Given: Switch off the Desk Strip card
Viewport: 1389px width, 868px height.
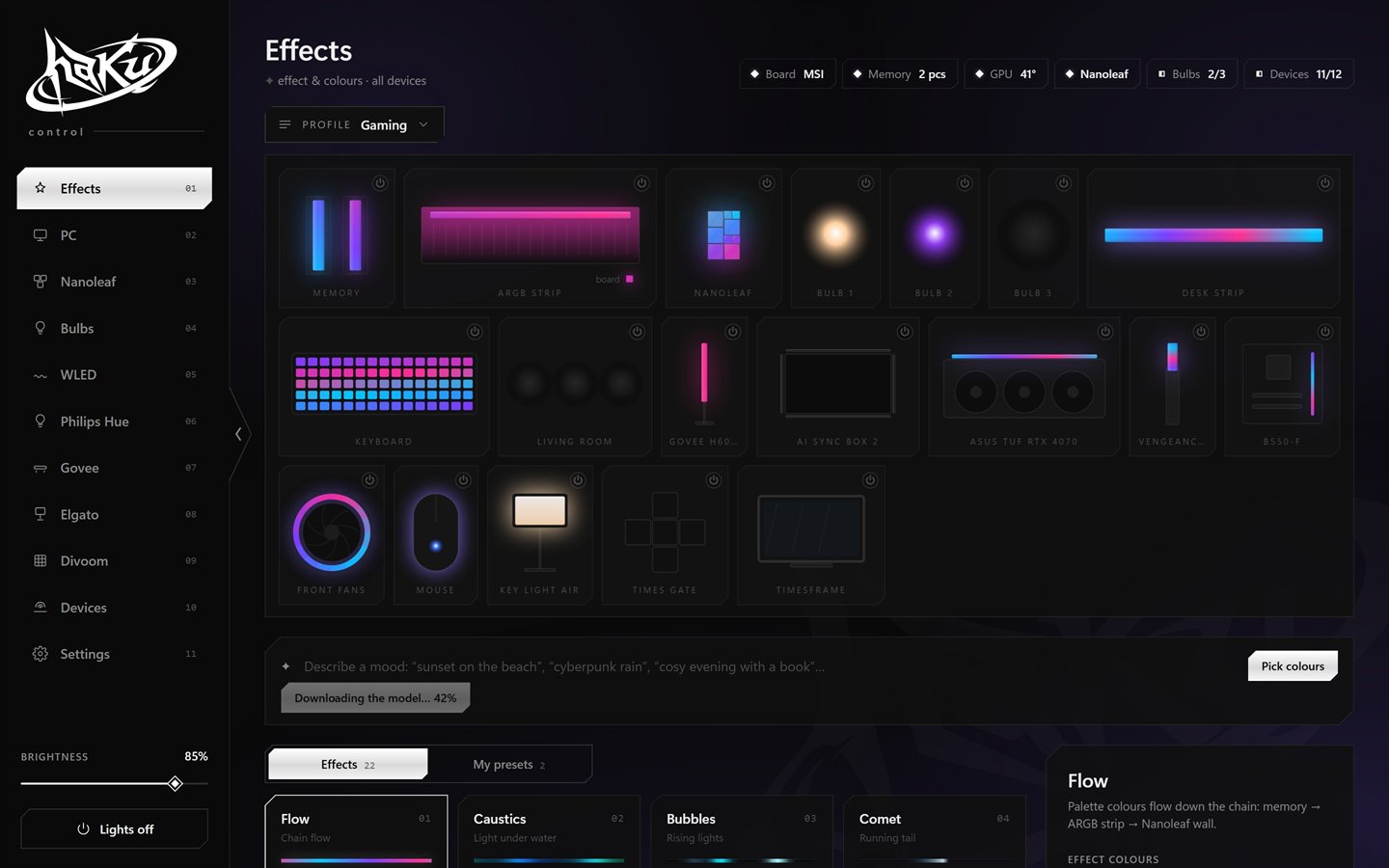Looking at the screenshot, I should (1325, 183).
